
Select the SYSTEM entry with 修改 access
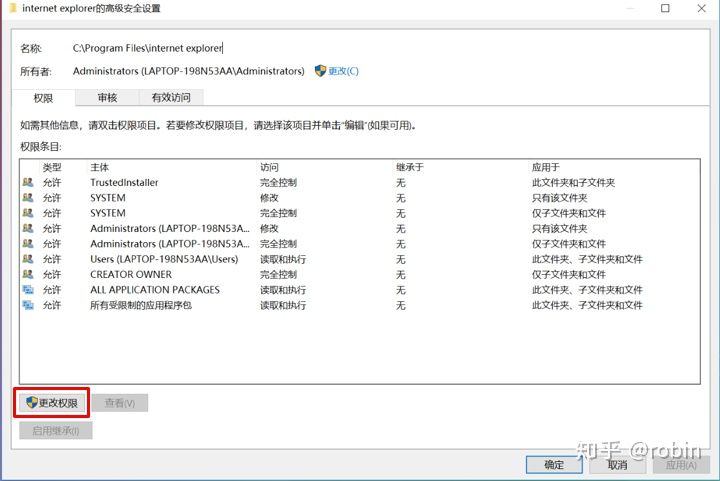click(360, 198)
